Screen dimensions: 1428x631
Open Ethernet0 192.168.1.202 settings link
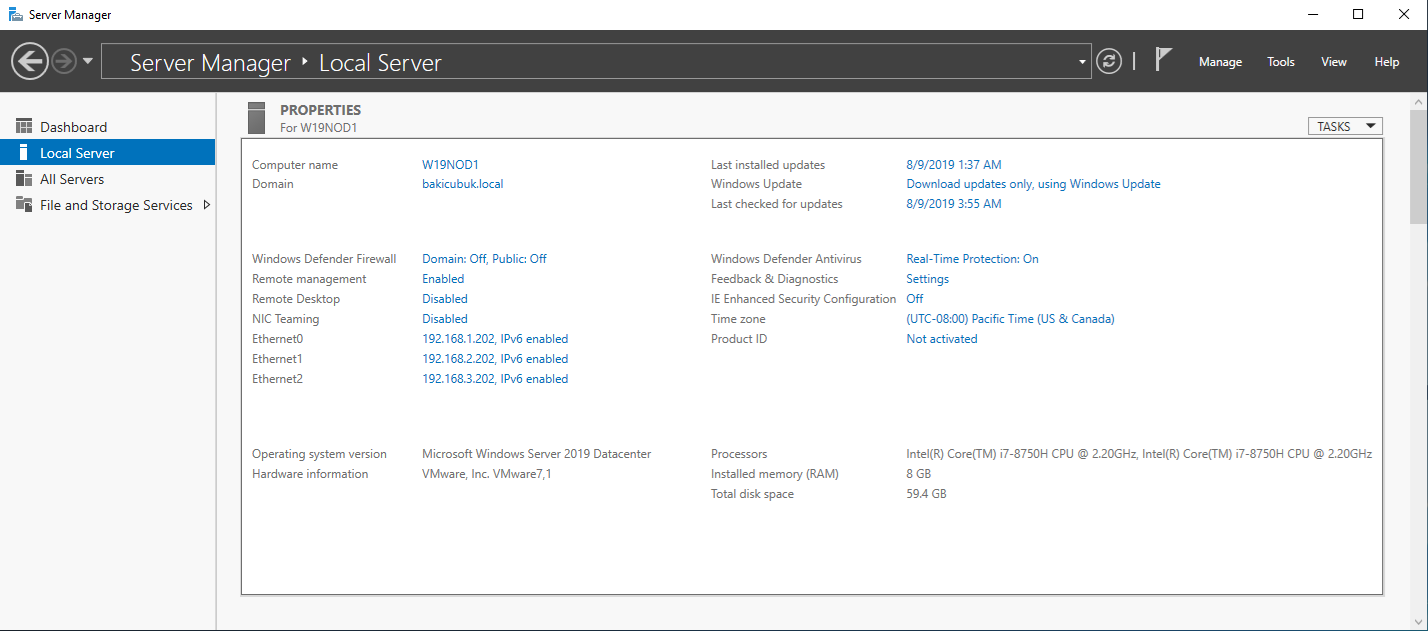pyautogui.click(x=495, y=339)
